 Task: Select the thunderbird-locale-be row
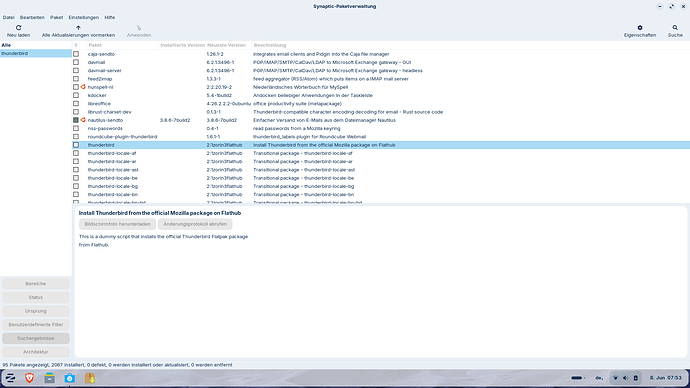pos(381,178)
